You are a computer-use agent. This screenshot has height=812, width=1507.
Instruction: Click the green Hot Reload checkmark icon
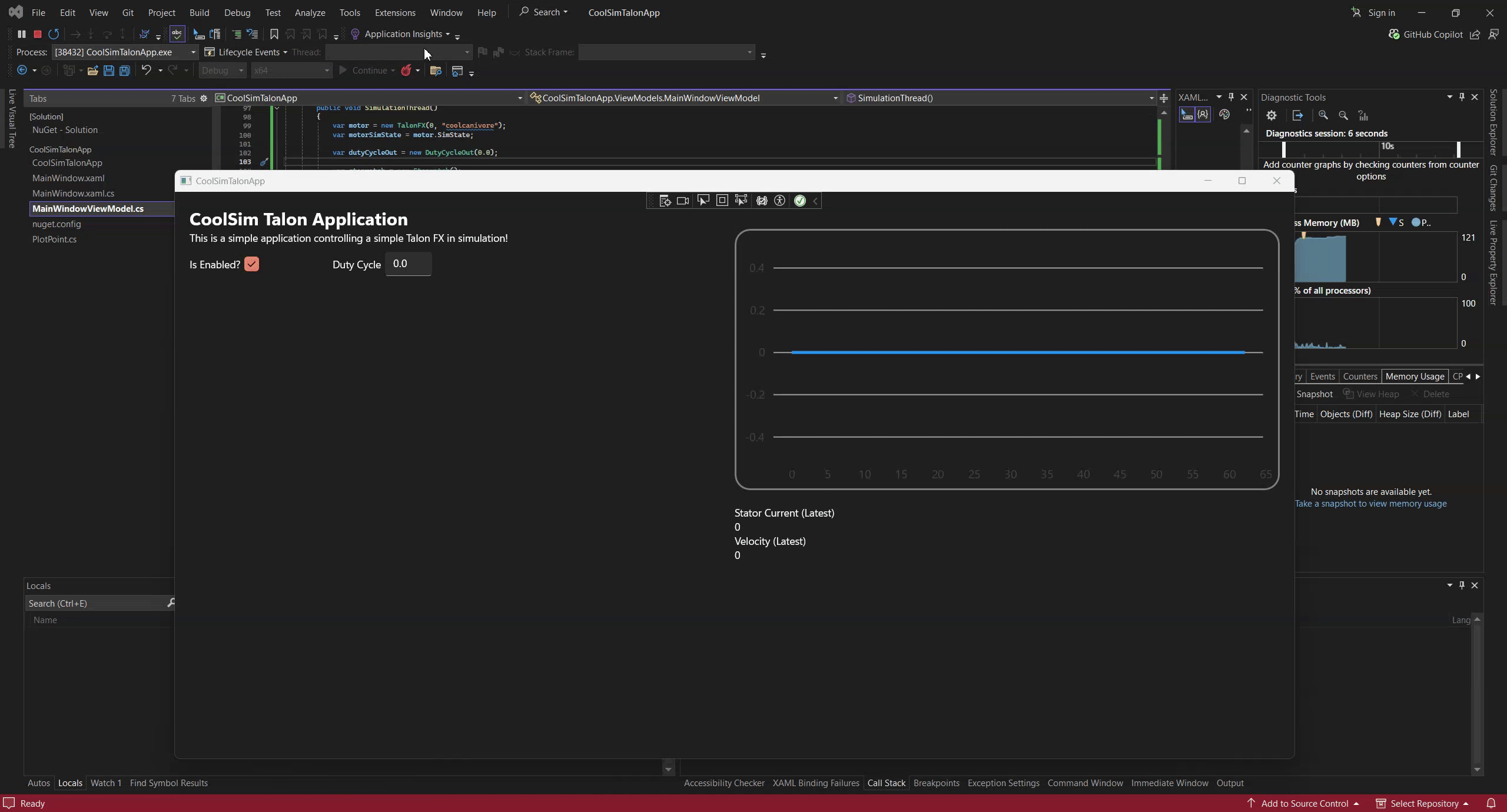click(x=800, y=201)
